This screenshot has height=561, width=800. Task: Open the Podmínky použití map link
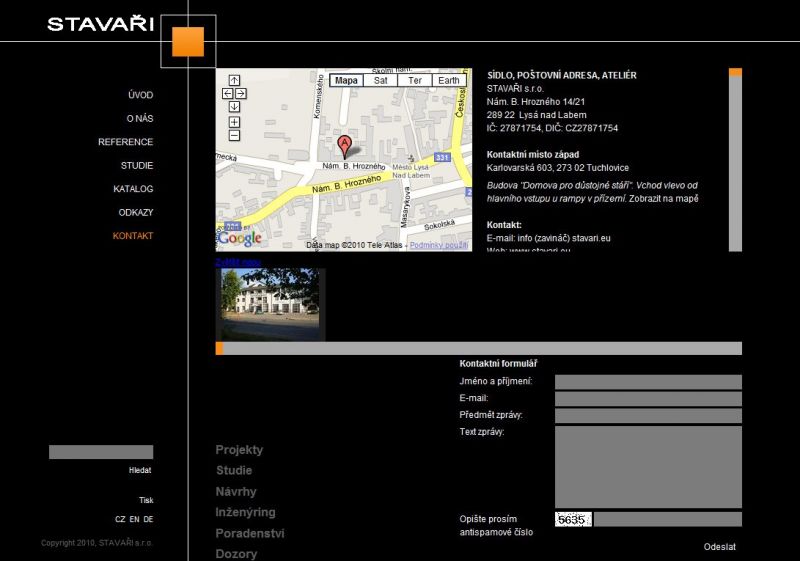[x=438, y=245]
